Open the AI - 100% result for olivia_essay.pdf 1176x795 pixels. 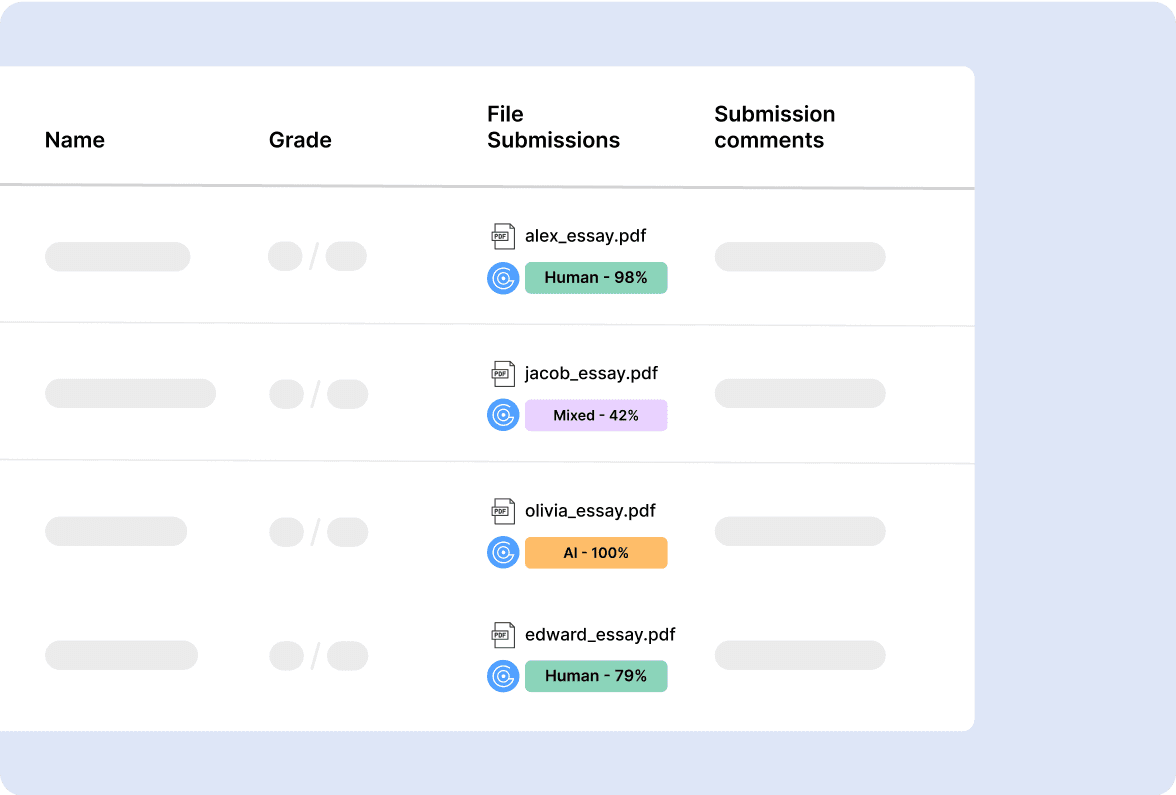point(596,552)
